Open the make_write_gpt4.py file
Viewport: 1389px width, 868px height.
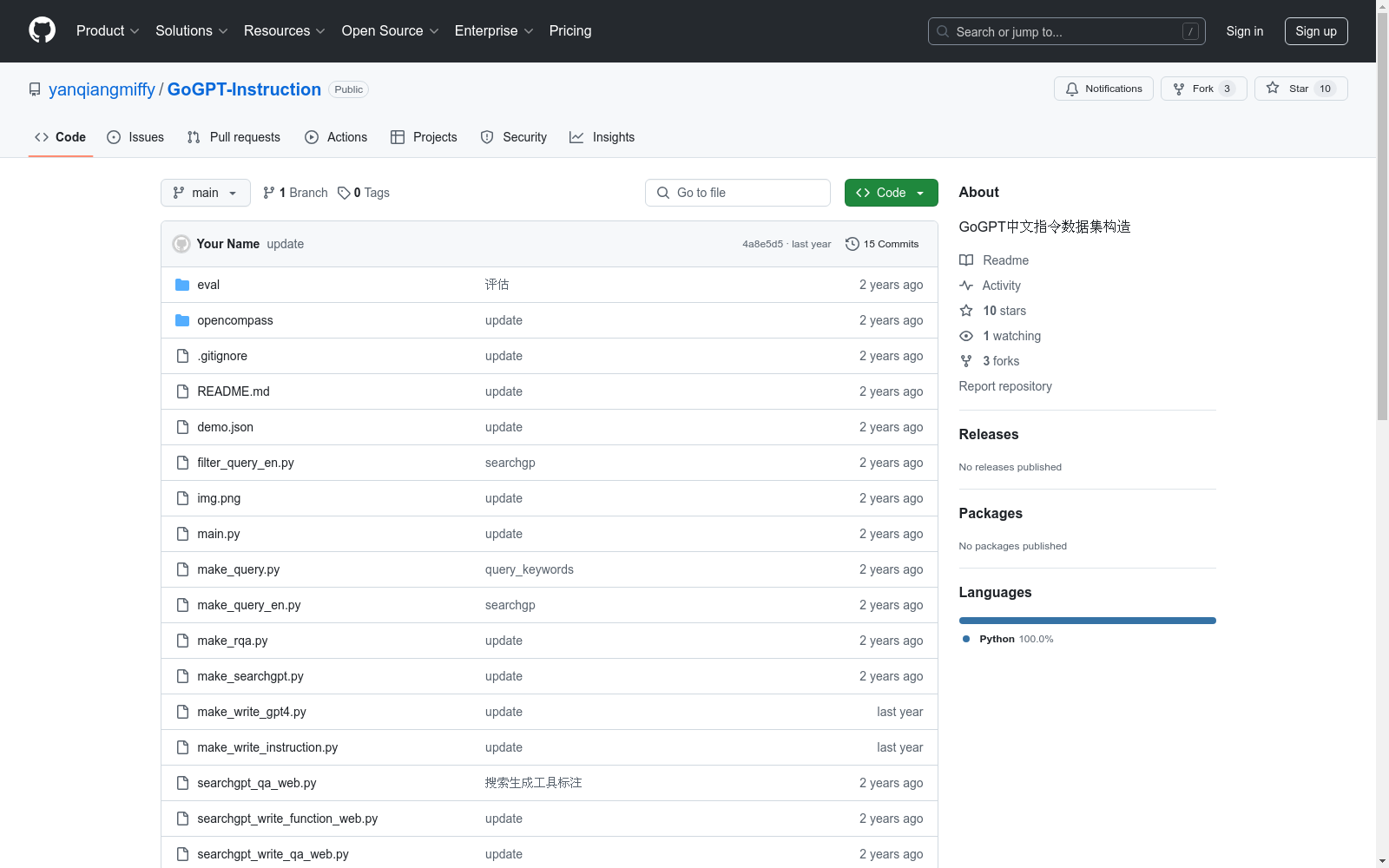click(251, 712)
